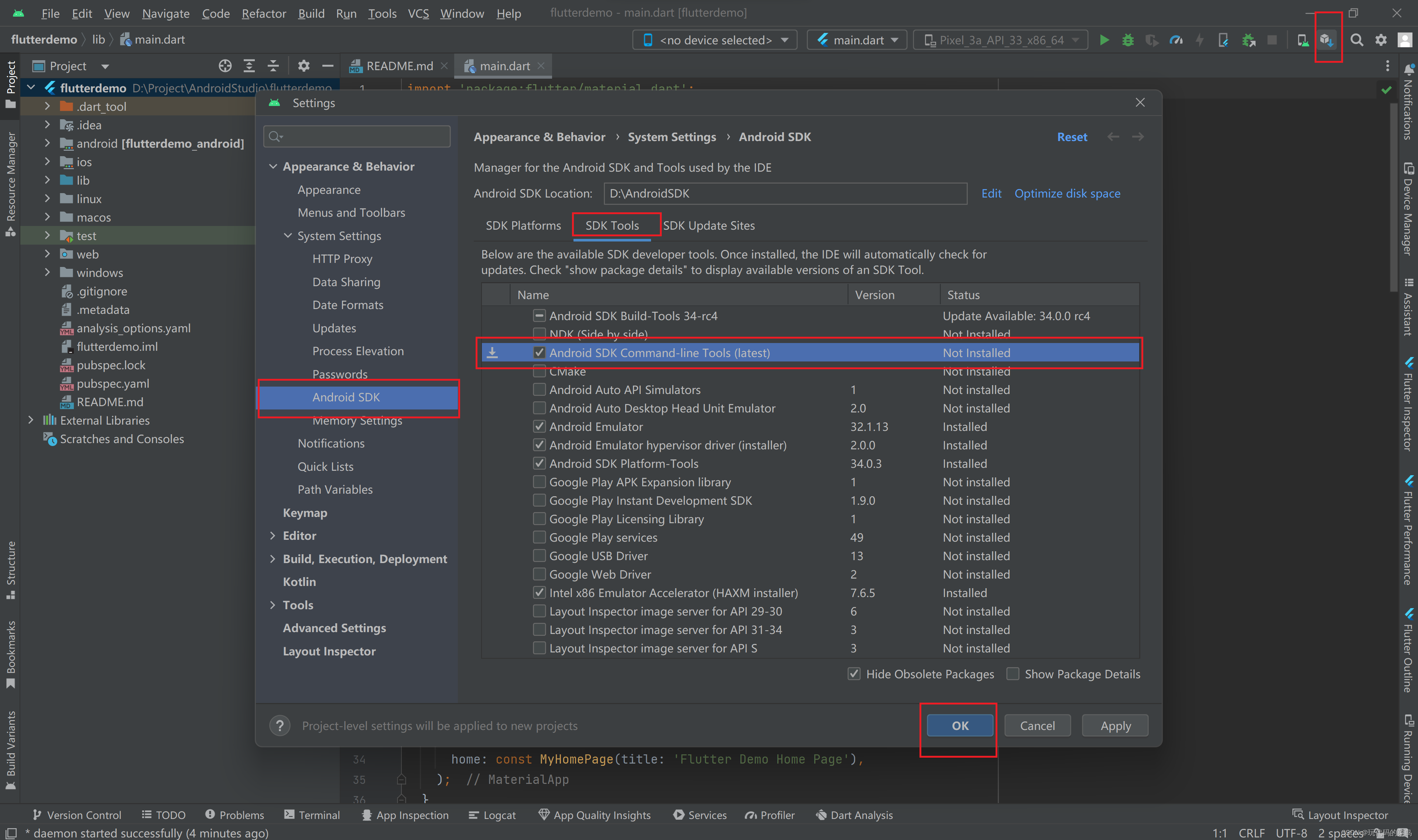The height and width of the screenshot is (840, 1418).
Task: Switch to the SDK Platforms tab
Action: tap(523, 225)
